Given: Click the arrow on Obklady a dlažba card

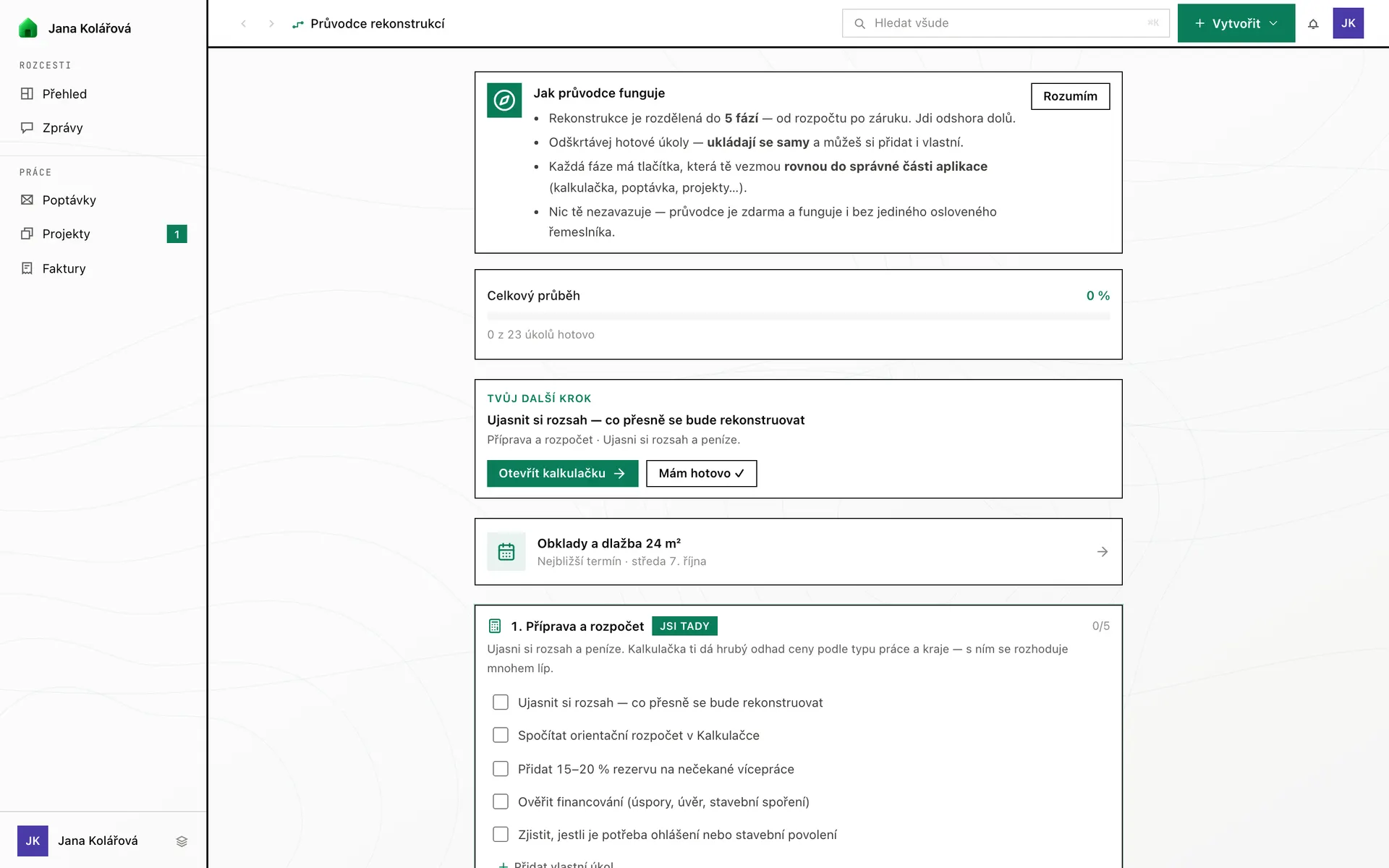Looking at the screenshot, I should pyautogui.click(x=1103, y=552).
